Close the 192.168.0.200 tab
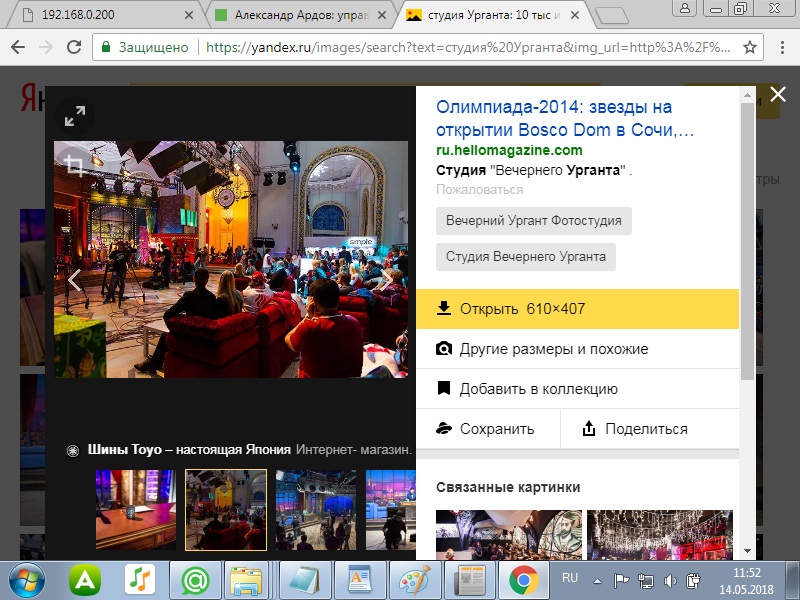Viewport: 800px width, 600px height. [x=189, y=15]
